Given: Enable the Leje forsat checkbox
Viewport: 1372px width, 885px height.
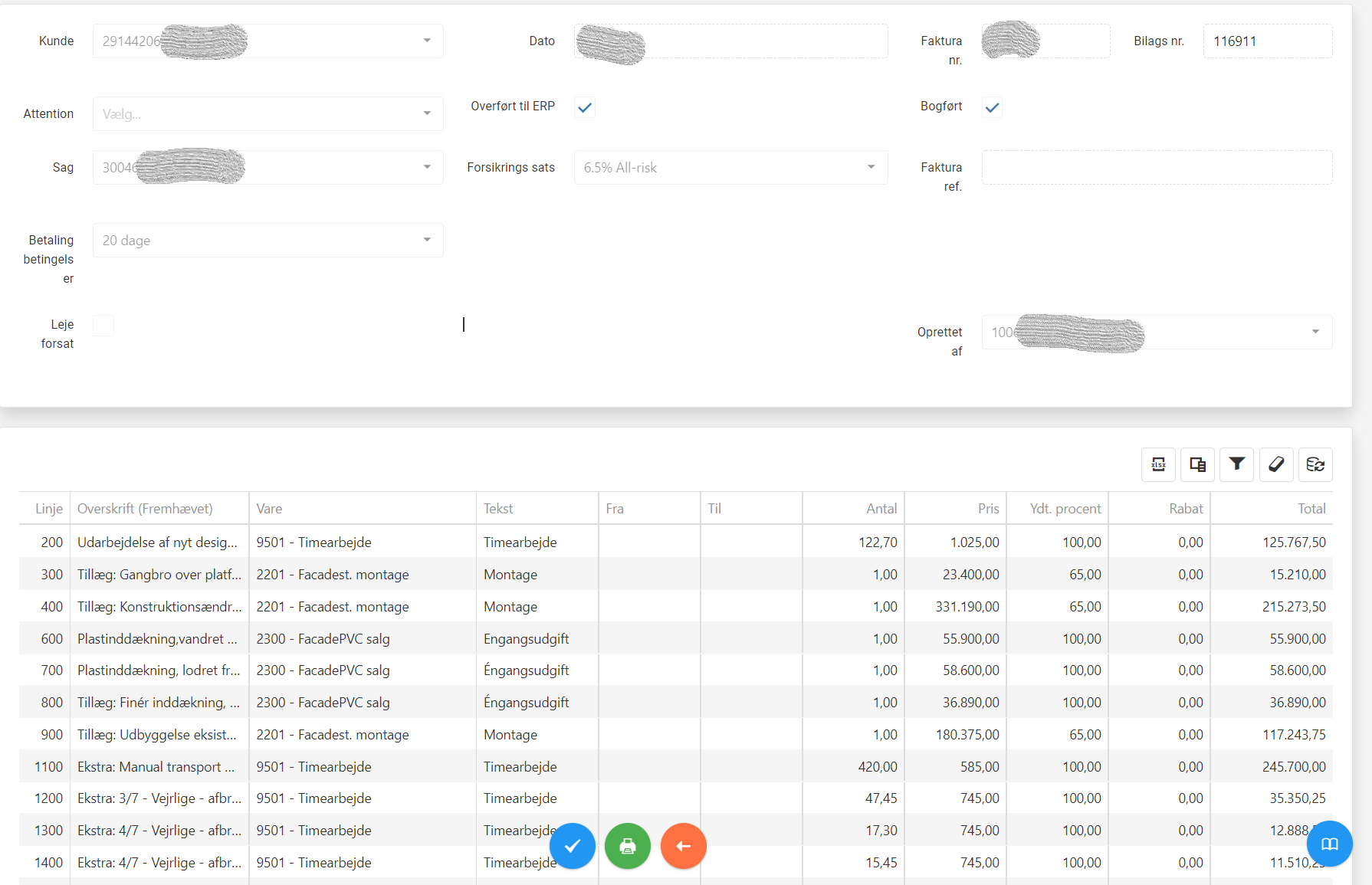Looking at the screenshot, I should 103,326.
